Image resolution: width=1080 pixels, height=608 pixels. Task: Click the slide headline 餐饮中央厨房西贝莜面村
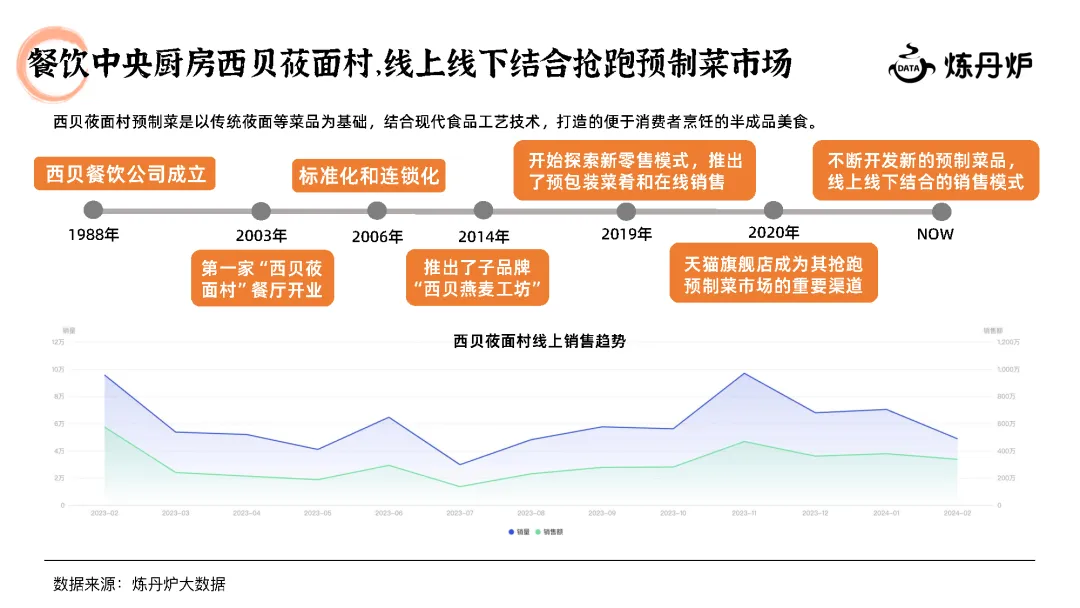tap(410, 64)
